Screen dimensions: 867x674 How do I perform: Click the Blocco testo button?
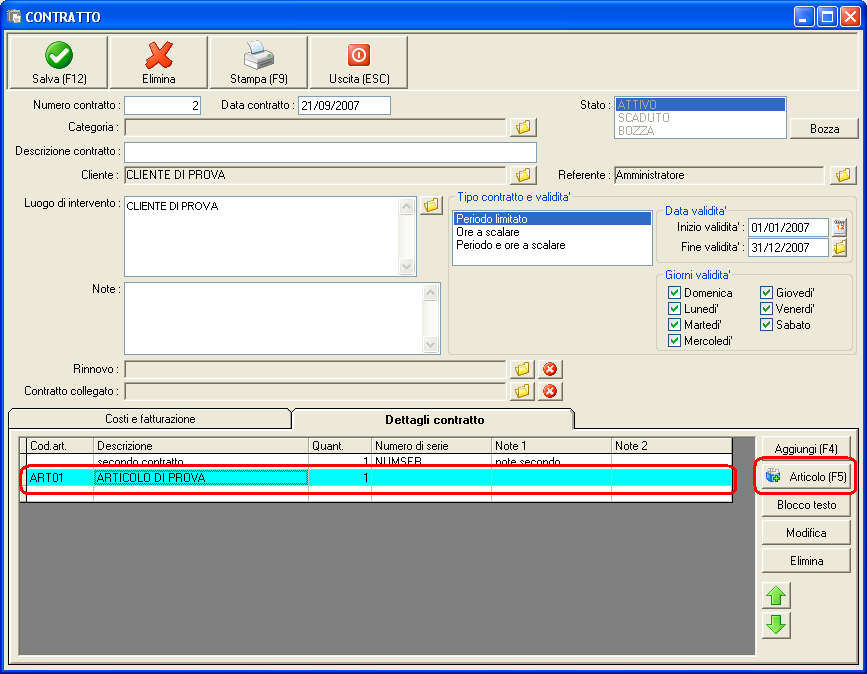pyautogui.click(x=806, y=505)
